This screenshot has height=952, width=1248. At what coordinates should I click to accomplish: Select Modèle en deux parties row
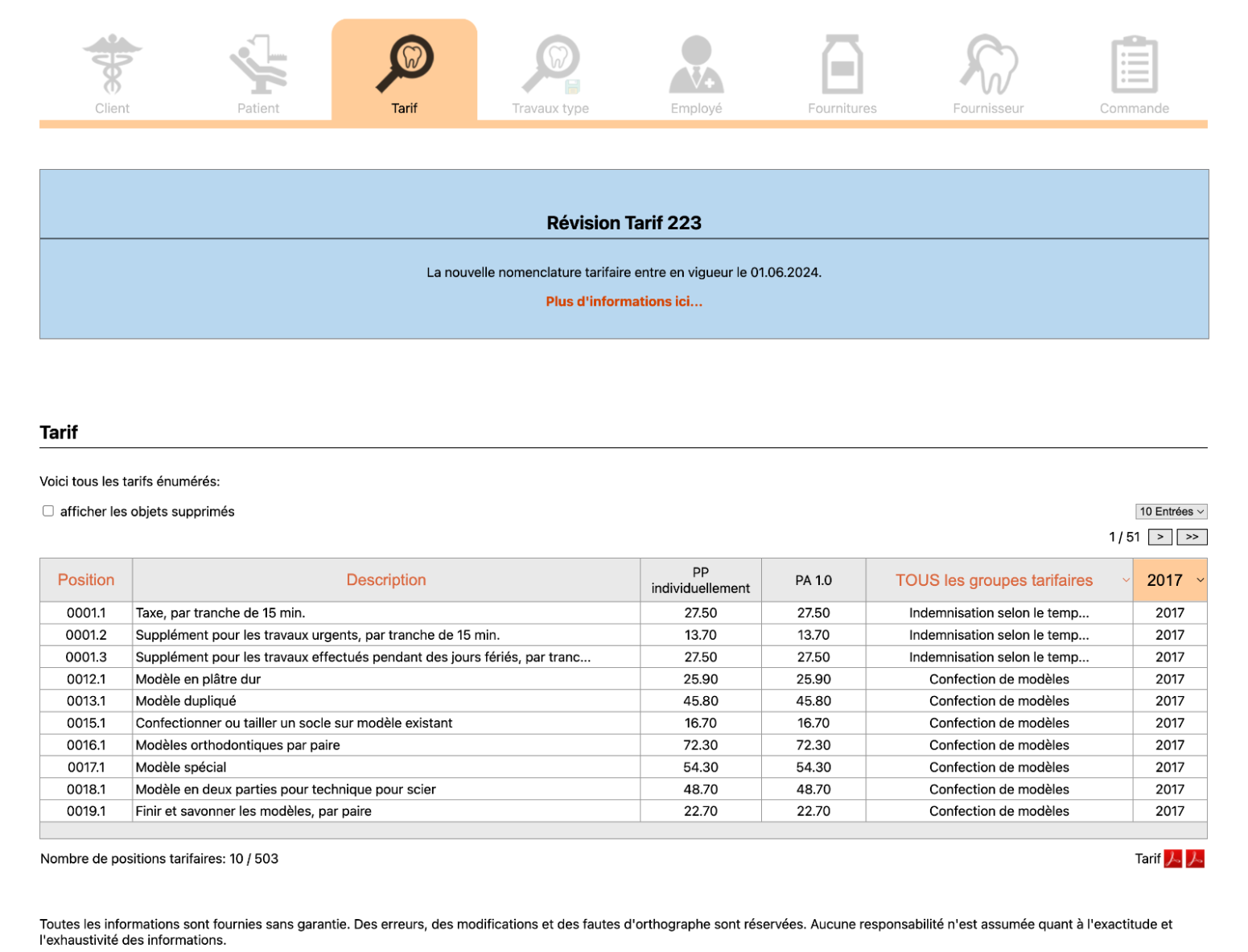[x=624, y=789]
